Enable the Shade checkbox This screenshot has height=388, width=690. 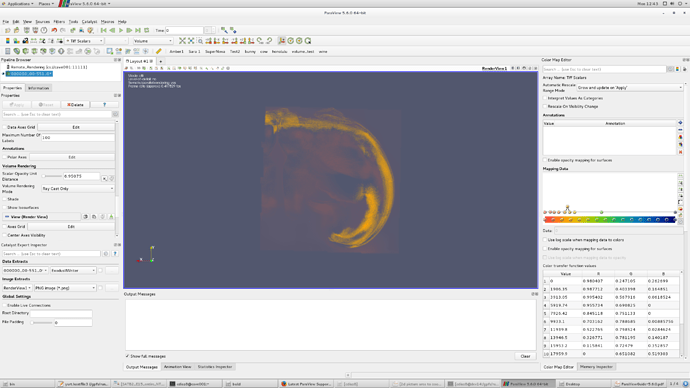point(5,199)
